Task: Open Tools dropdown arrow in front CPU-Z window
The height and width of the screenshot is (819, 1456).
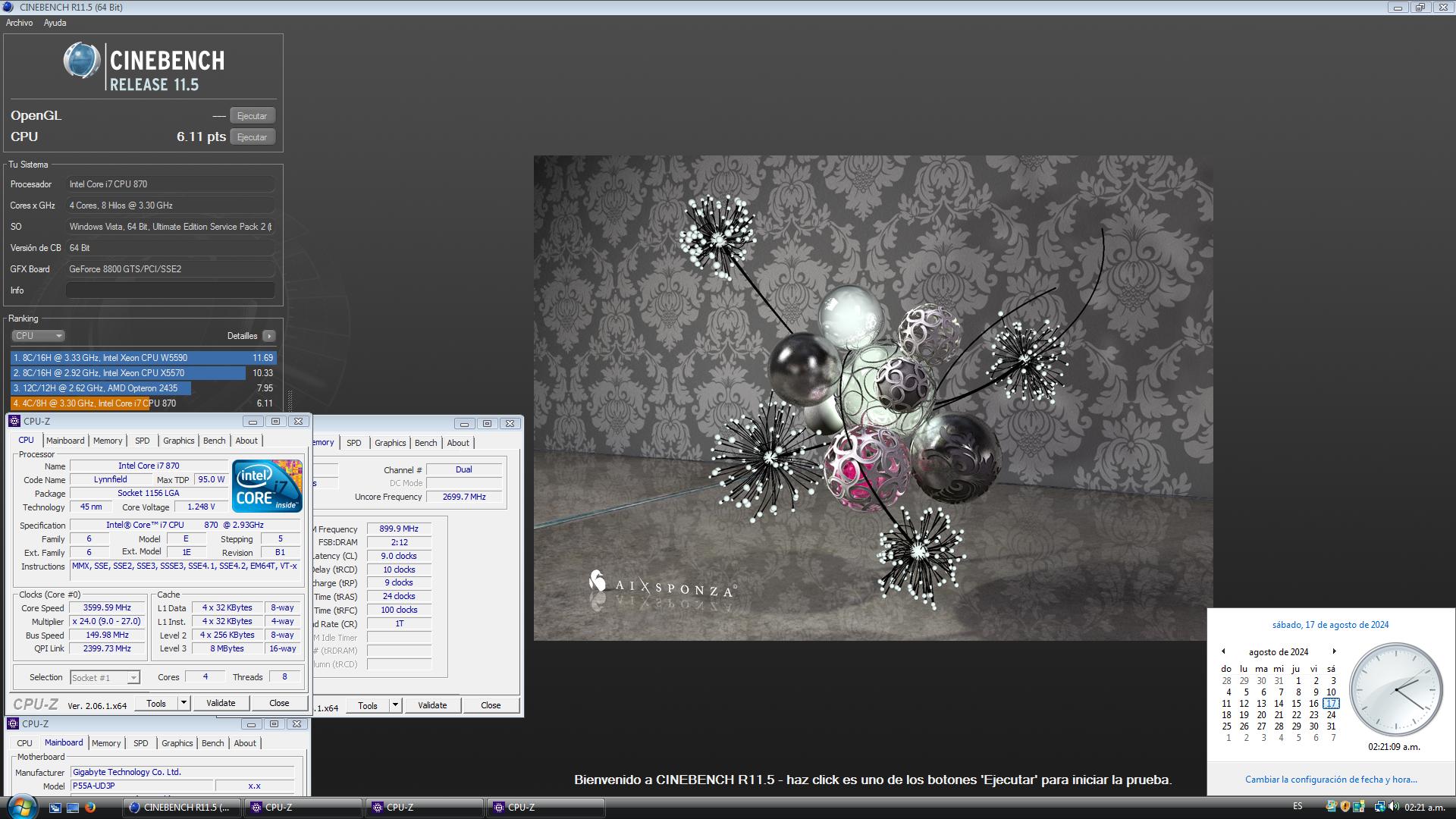Action: point(184,704)
